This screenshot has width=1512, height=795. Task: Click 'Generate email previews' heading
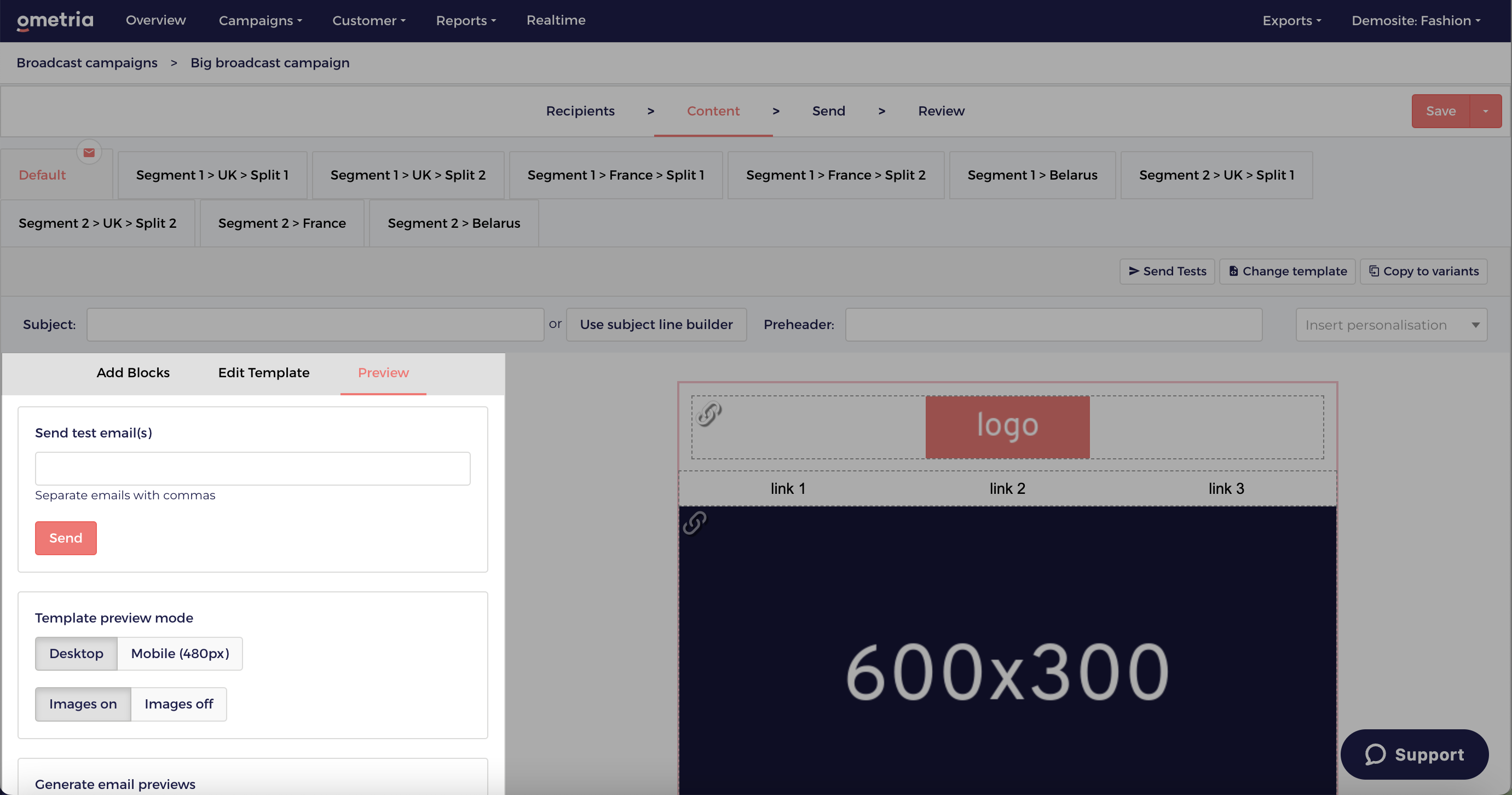pos(115,785)
